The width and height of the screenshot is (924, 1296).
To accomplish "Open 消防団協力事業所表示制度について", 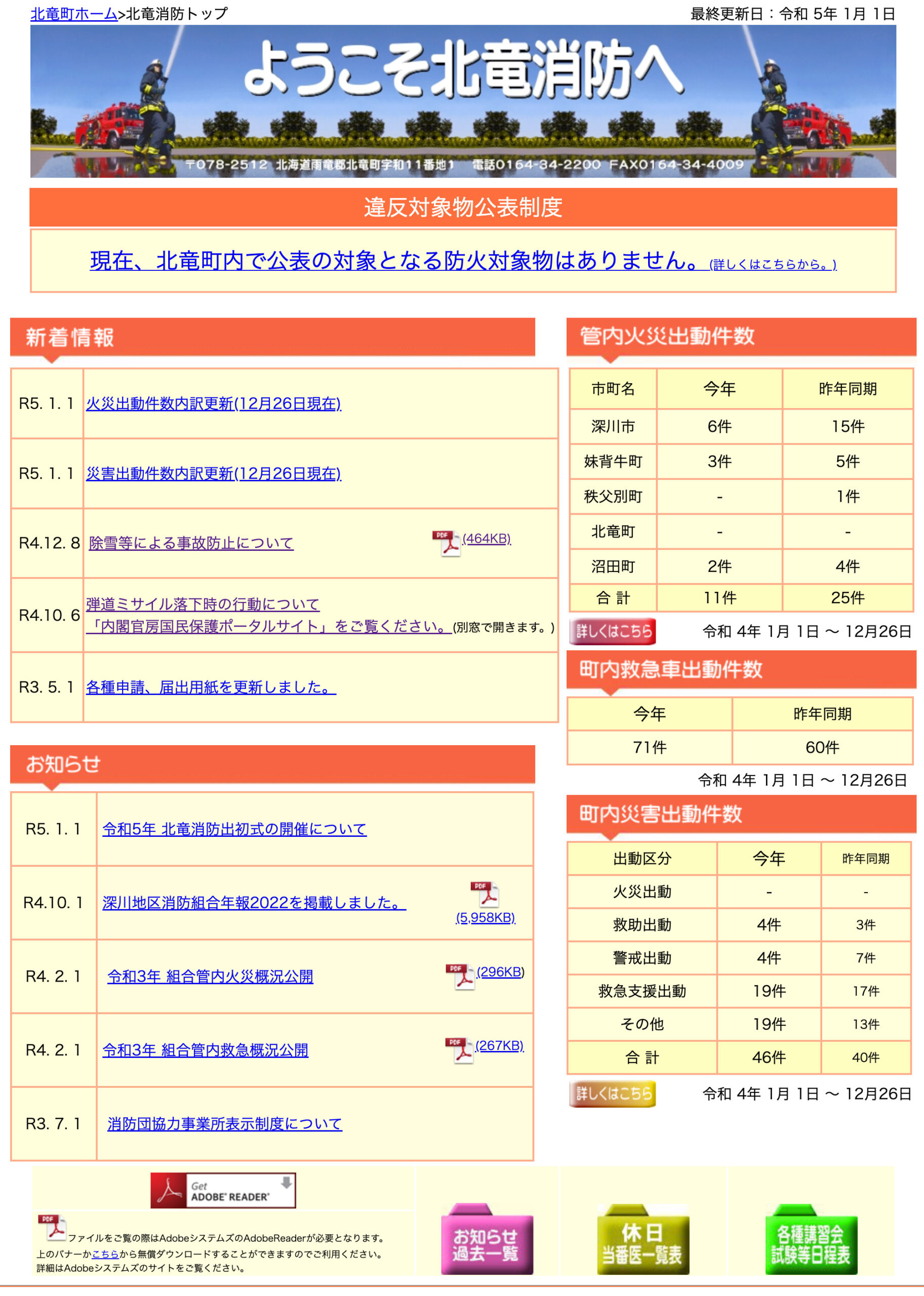I will [226, 1123].
